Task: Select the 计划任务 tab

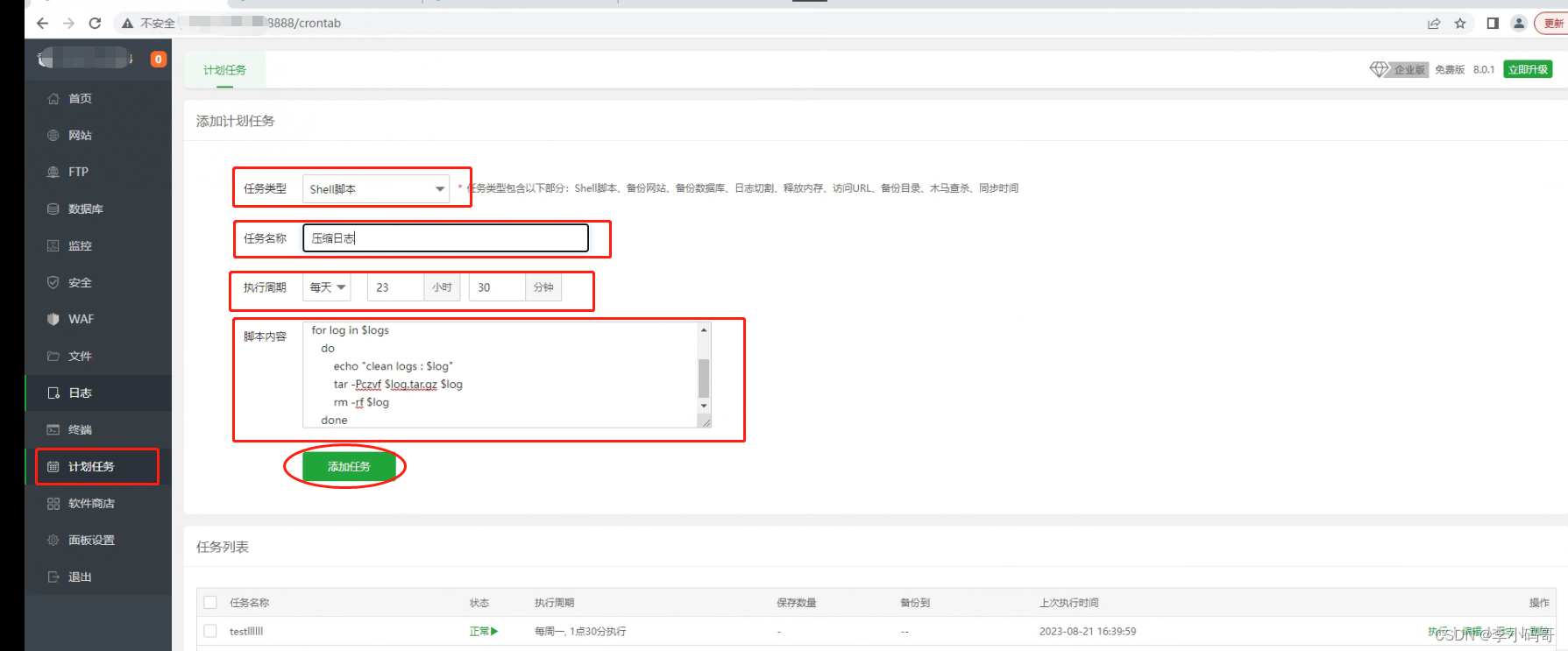Action: coord(225,70)
